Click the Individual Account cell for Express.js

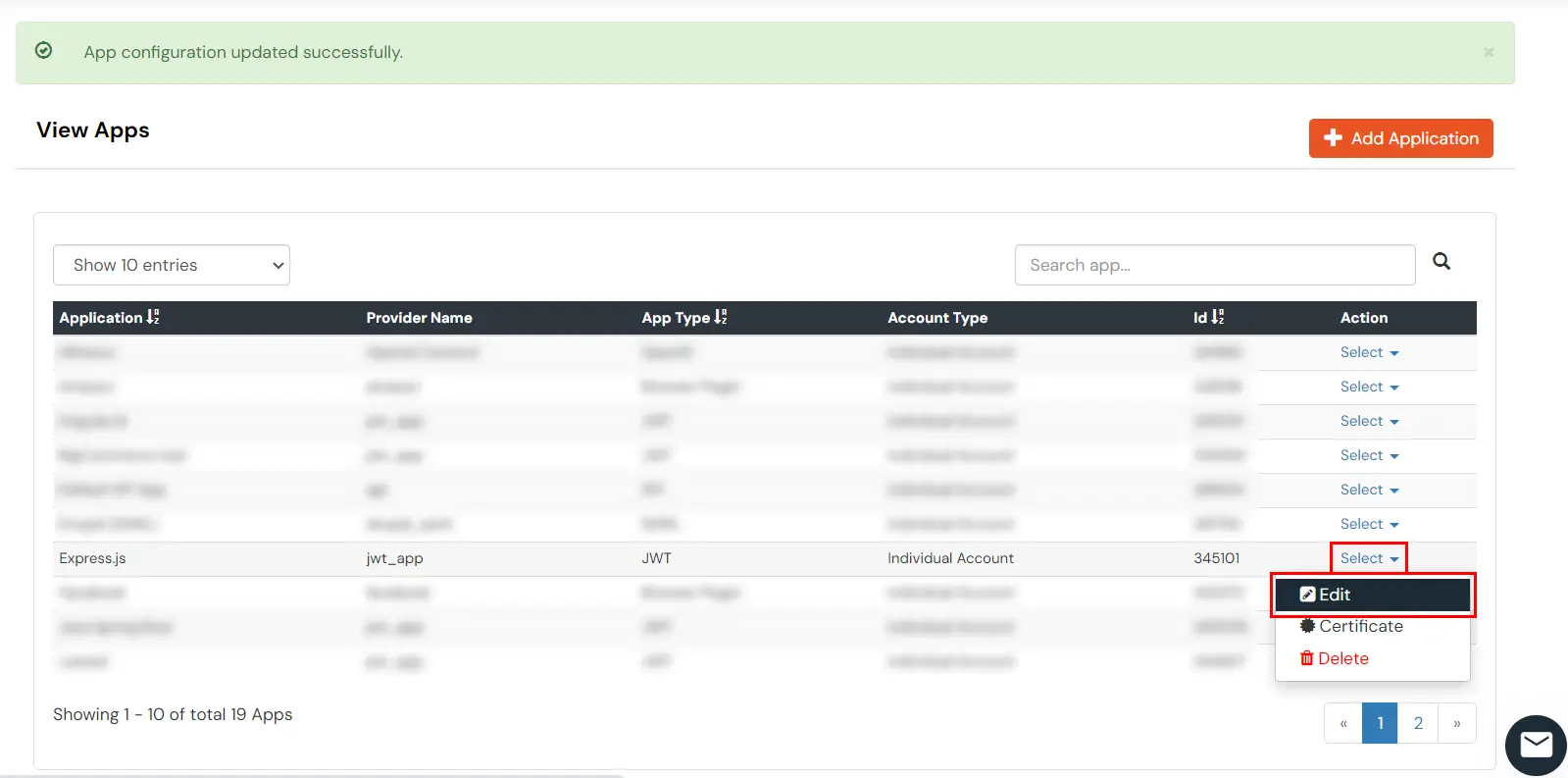[x=950, y=558]
